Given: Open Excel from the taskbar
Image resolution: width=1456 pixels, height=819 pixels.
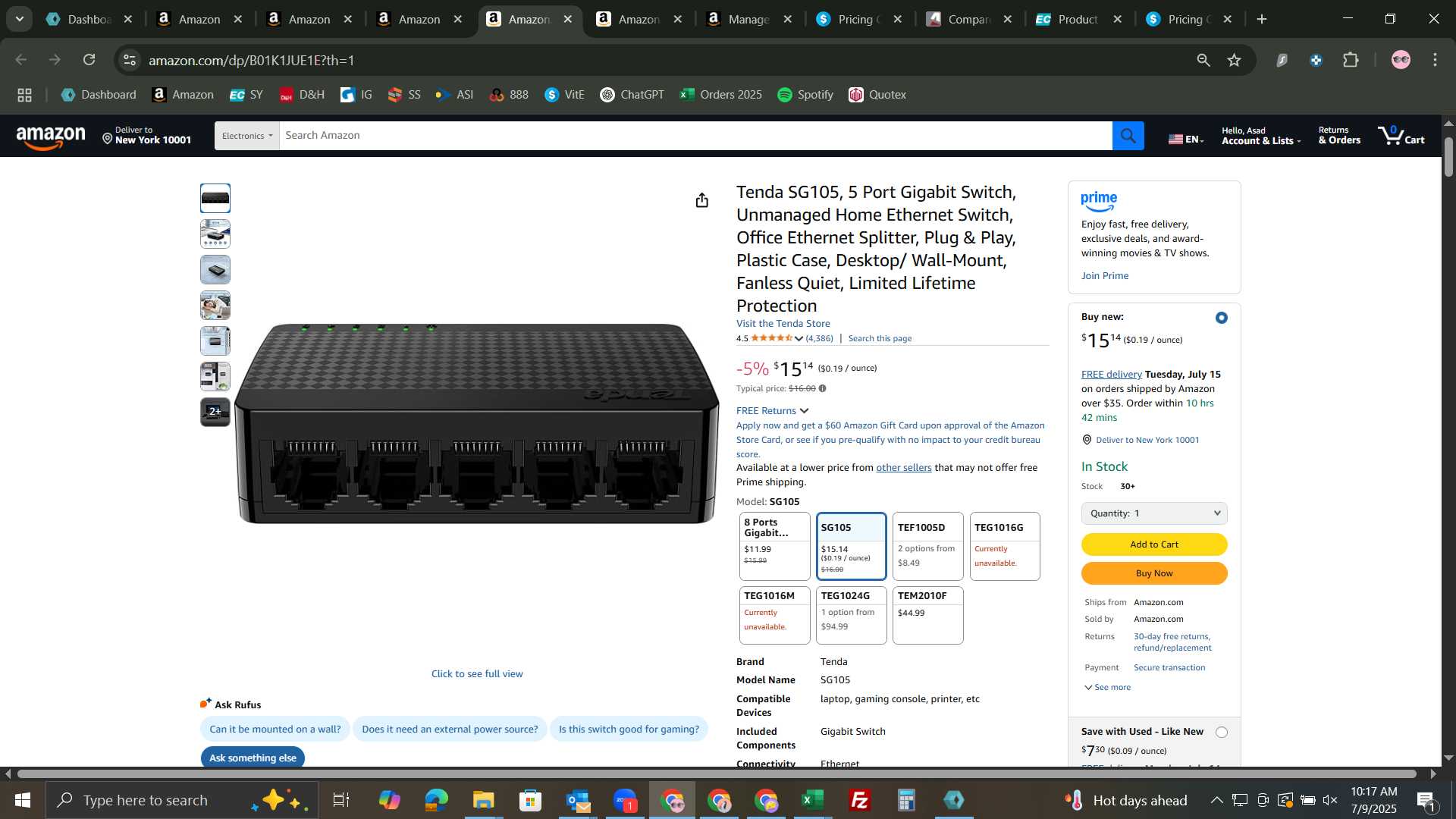Looking at the screenshot, I should pyautogui.click(x=813, y=800).
